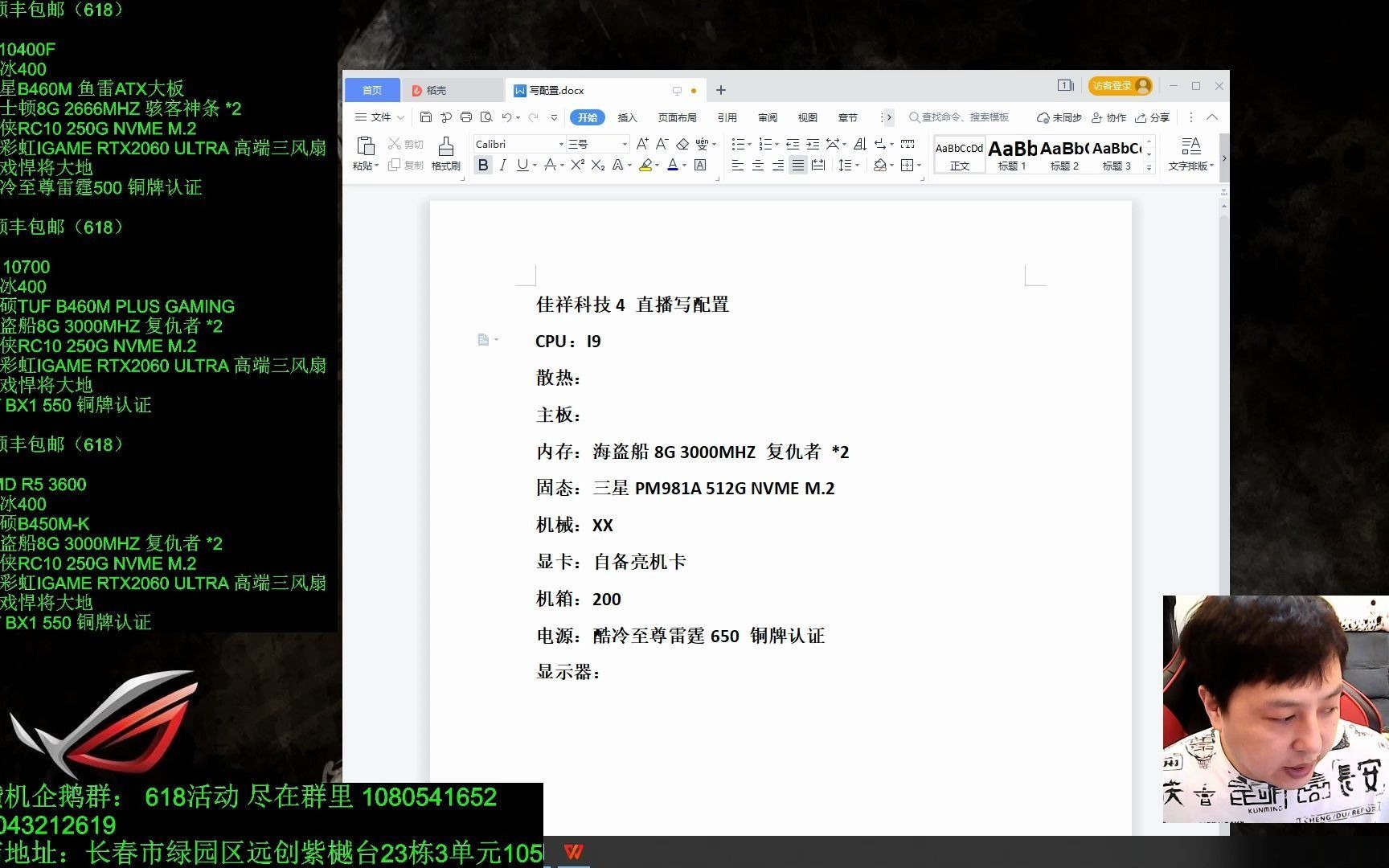This screenshot has width=1389, height=868.
Task: Open the 引用 References ribbon tab
Action: (727, 117)
